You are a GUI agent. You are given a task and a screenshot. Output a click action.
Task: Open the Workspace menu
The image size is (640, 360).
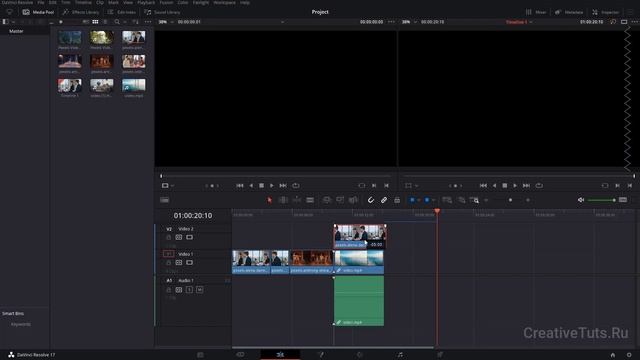point(224,2)
